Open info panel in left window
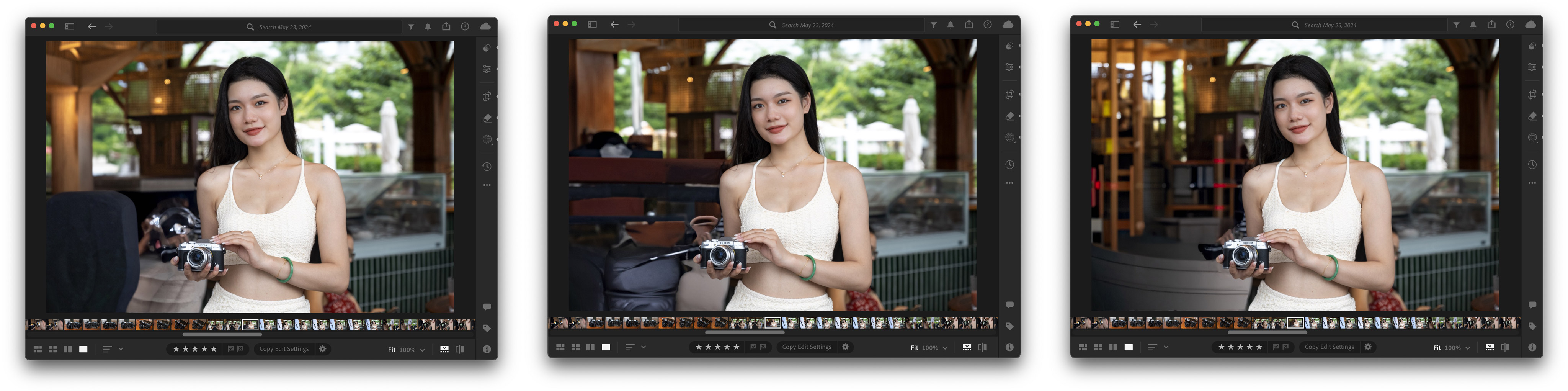 [x=487, y=350]
